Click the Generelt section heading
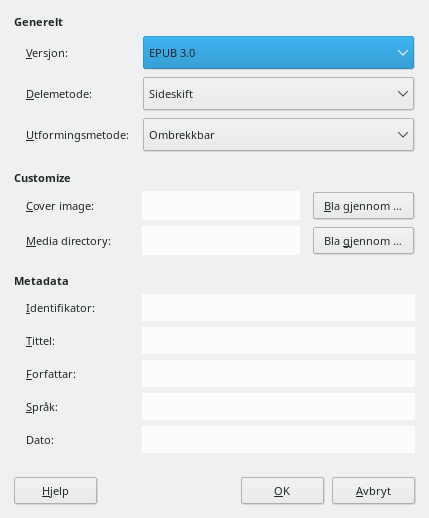Image resolution: width=429 pixels, height=518 pixels. coord(38,22)
